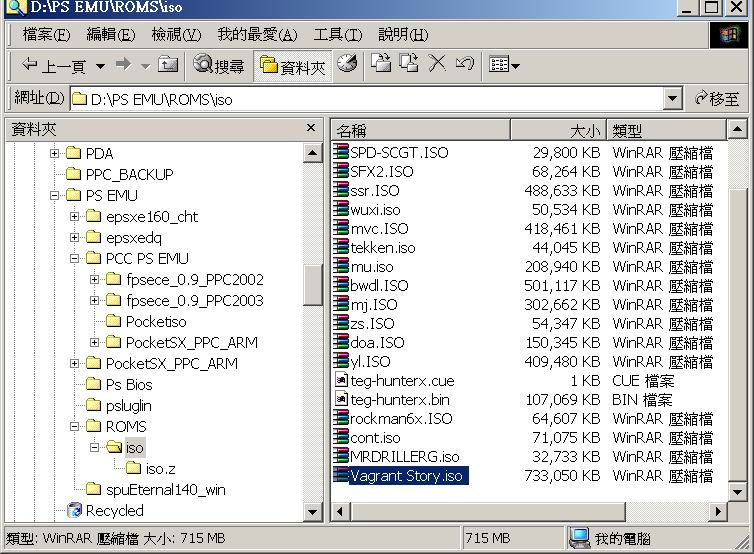The height and width of the screenshot is (554, 754).
Task: Expand the epsxe160_cht folder node
Action: click(x=75, y=216)
